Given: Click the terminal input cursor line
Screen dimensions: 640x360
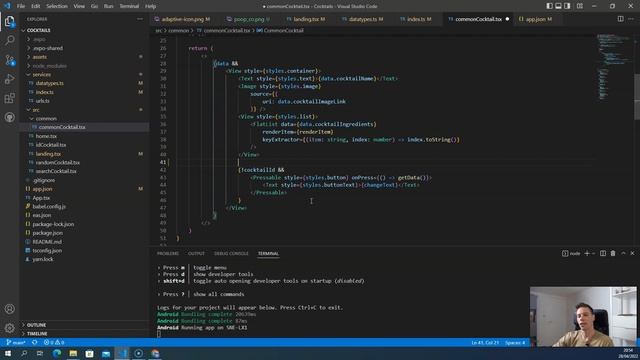Looking at the screenshot, I should pyautogui.click(x=159, y=334).
